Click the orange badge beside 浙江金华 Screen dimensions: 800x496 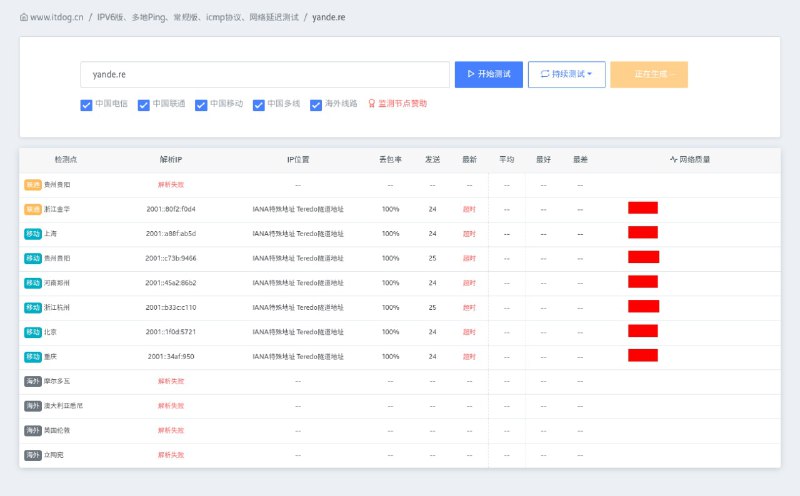(x=33, y=209)
